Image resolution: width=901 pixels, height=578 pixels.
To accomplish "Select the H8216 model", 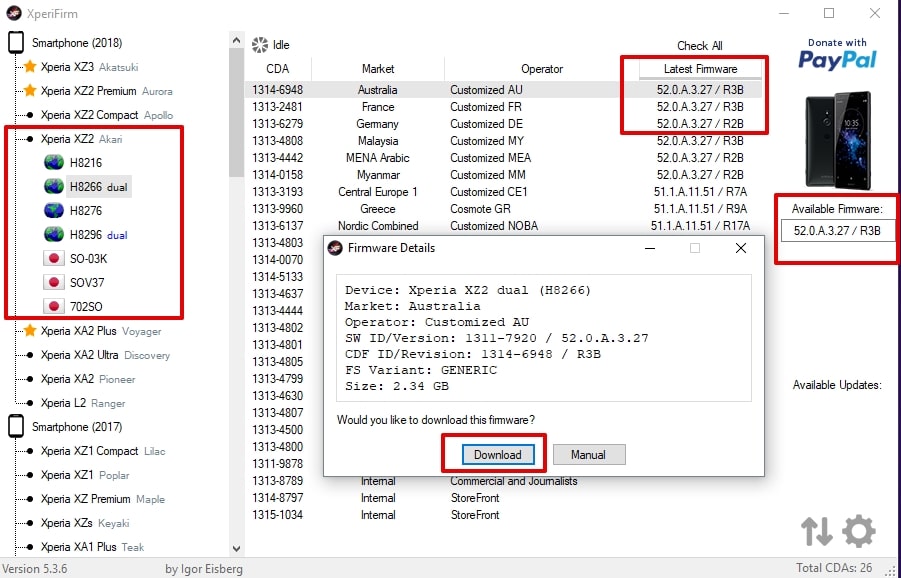I will click(86, 163).
